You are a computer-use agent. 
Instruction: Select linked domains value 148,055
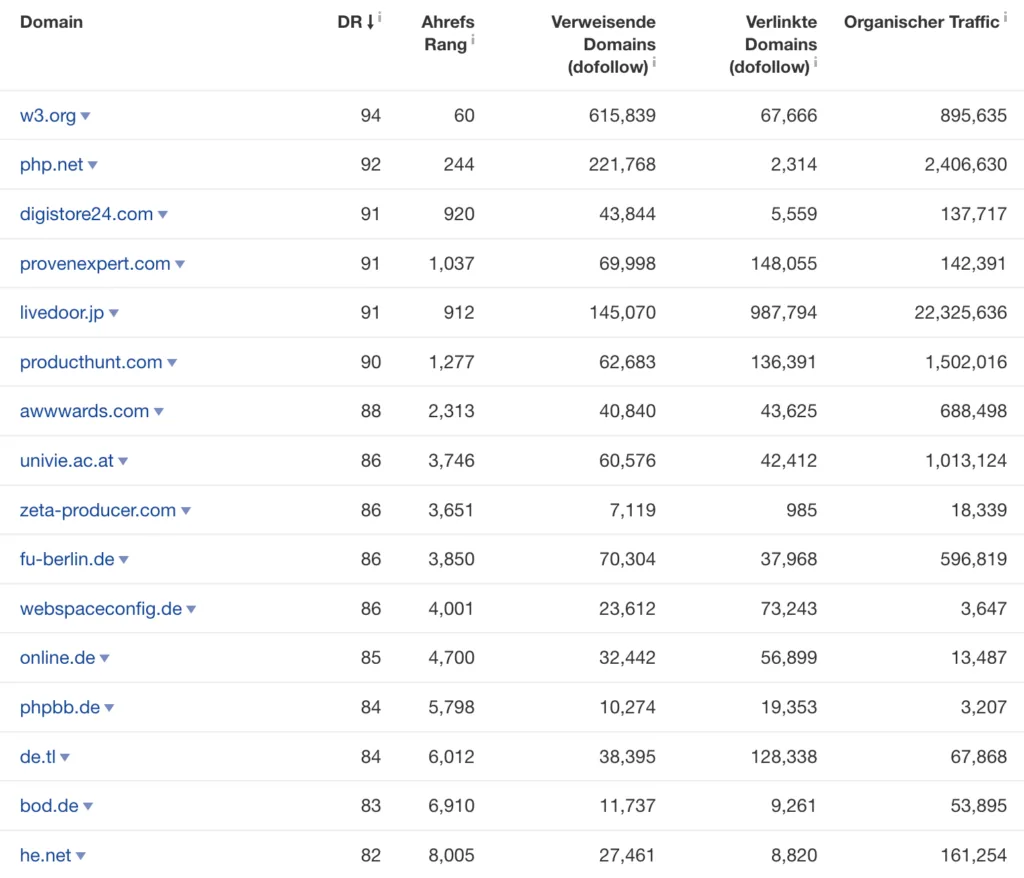(783, 264)
